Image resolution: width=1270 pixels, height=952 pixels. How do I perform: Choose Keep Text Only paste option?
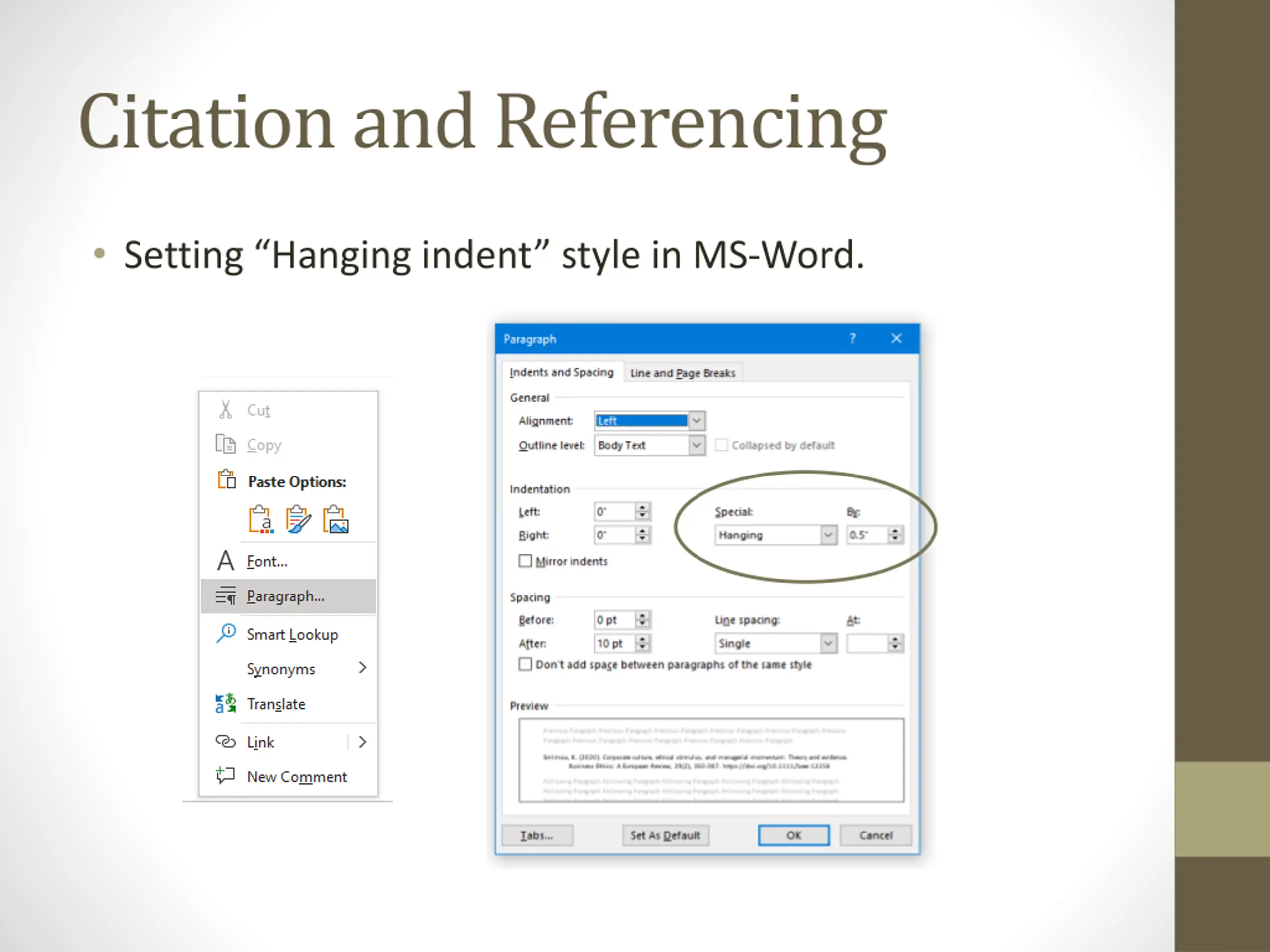tap(260, 519)
